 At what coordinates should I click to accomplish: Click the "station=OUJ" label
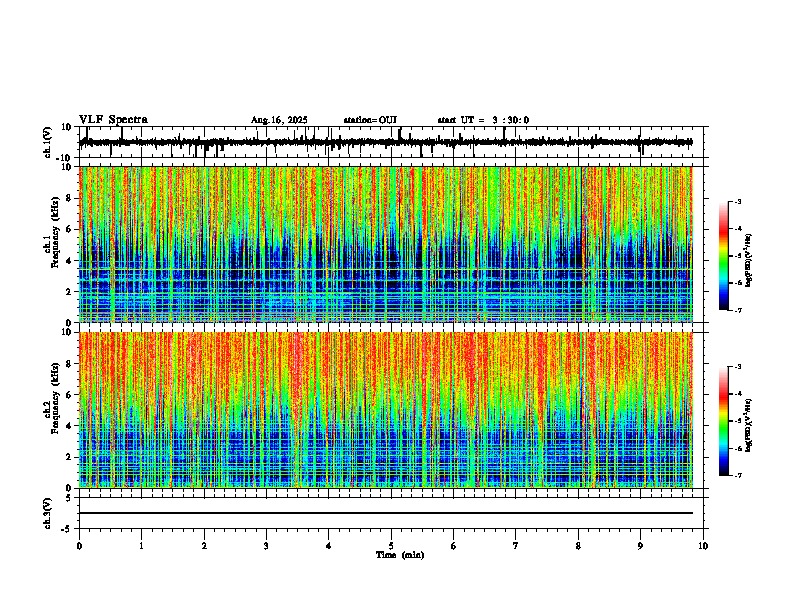point(370,120)
